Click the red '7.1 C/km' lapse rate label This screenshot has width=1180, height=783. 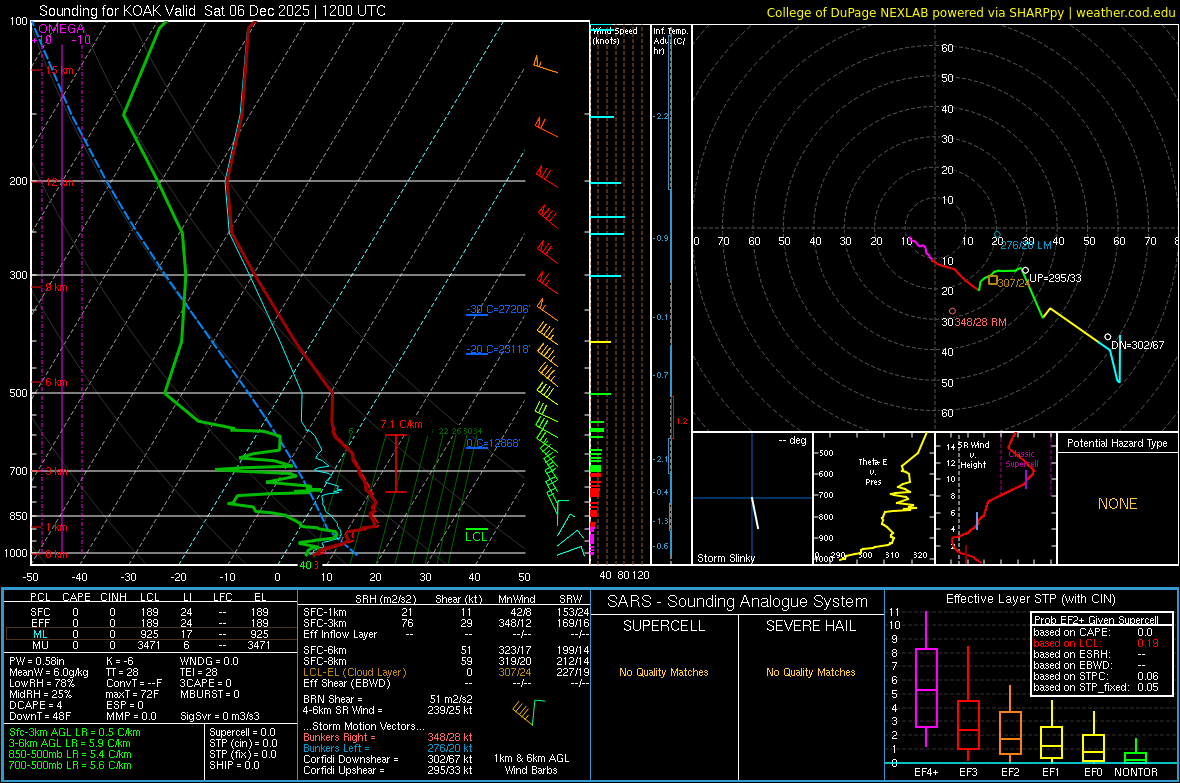coord(401,424)
